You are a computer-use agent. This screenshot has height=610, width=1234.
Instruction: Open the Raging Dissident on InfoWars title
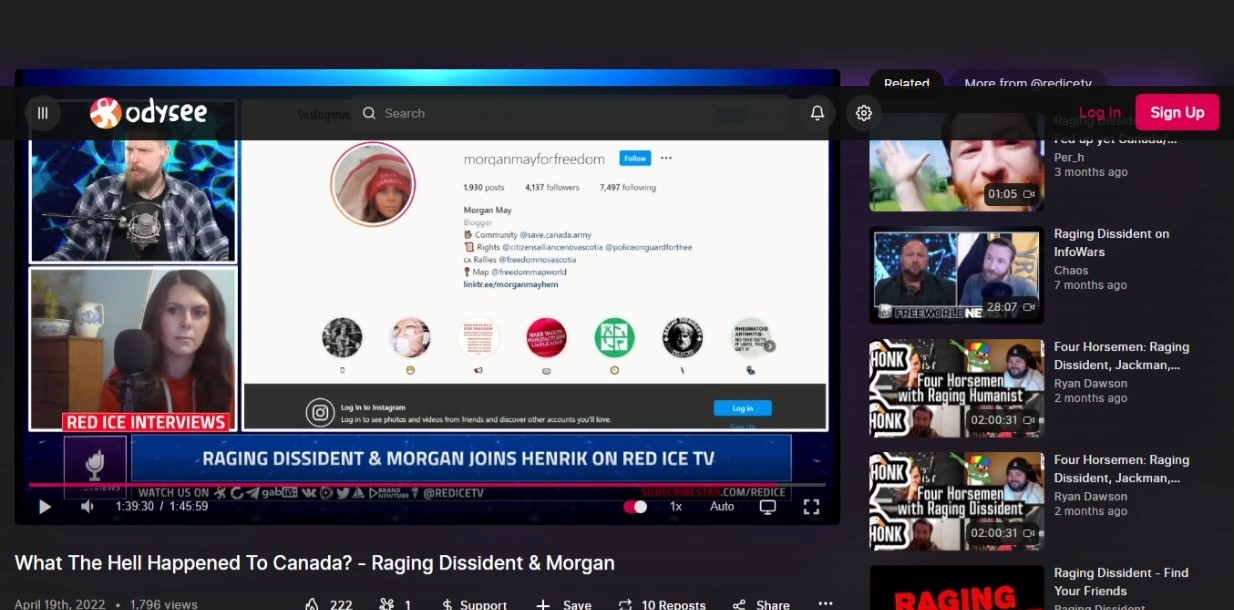1111,243
